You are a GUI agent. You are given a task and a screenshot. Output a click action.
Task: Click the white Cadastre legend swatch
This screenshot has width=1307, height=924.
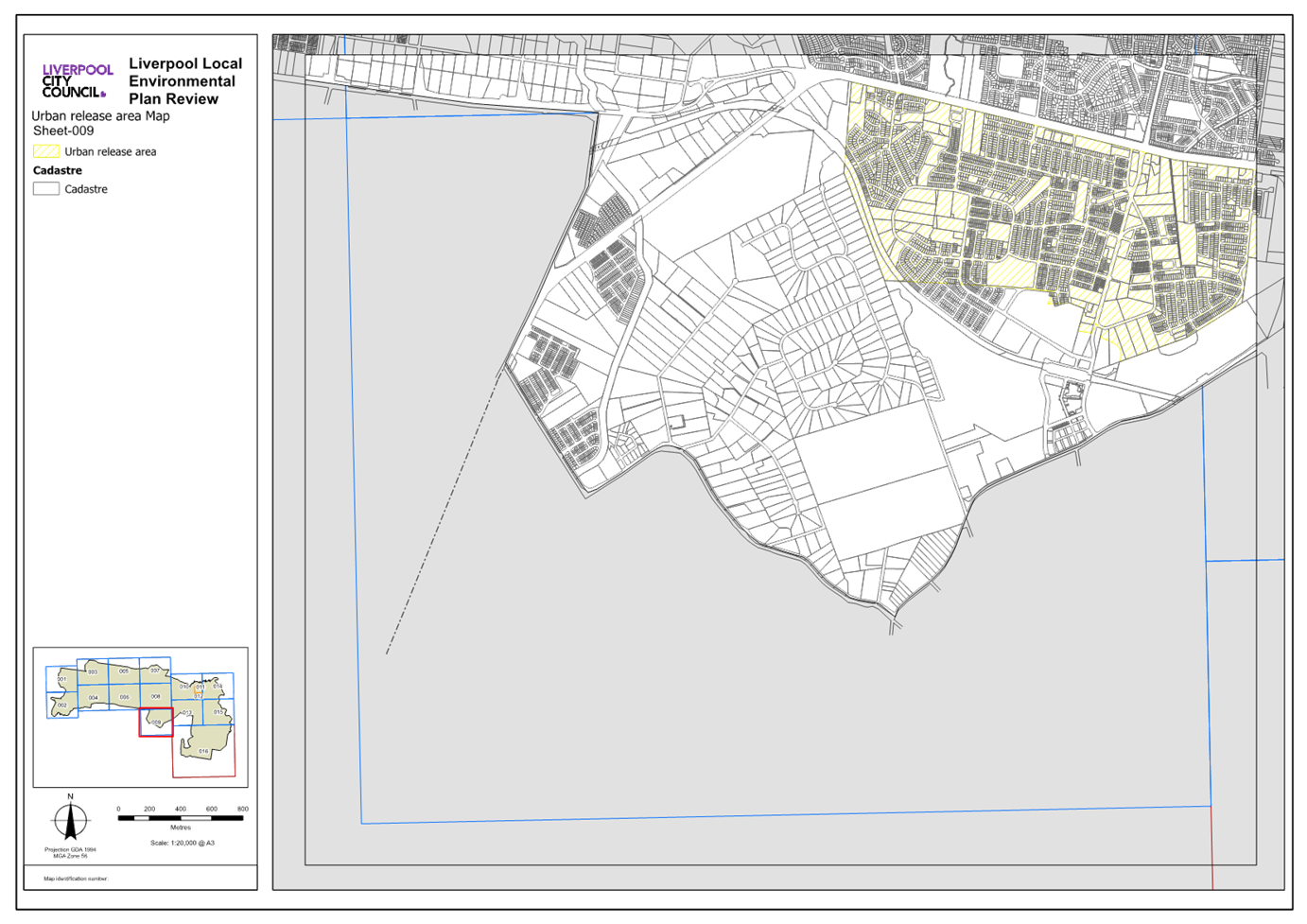46,189
